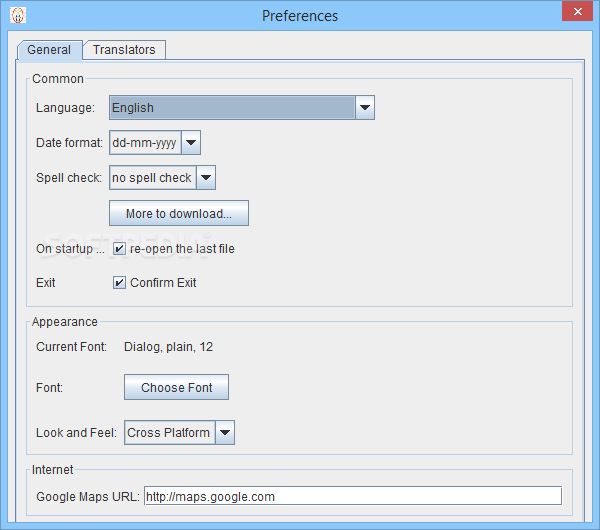
Task: Select the General tab
Action: (49, 50)
